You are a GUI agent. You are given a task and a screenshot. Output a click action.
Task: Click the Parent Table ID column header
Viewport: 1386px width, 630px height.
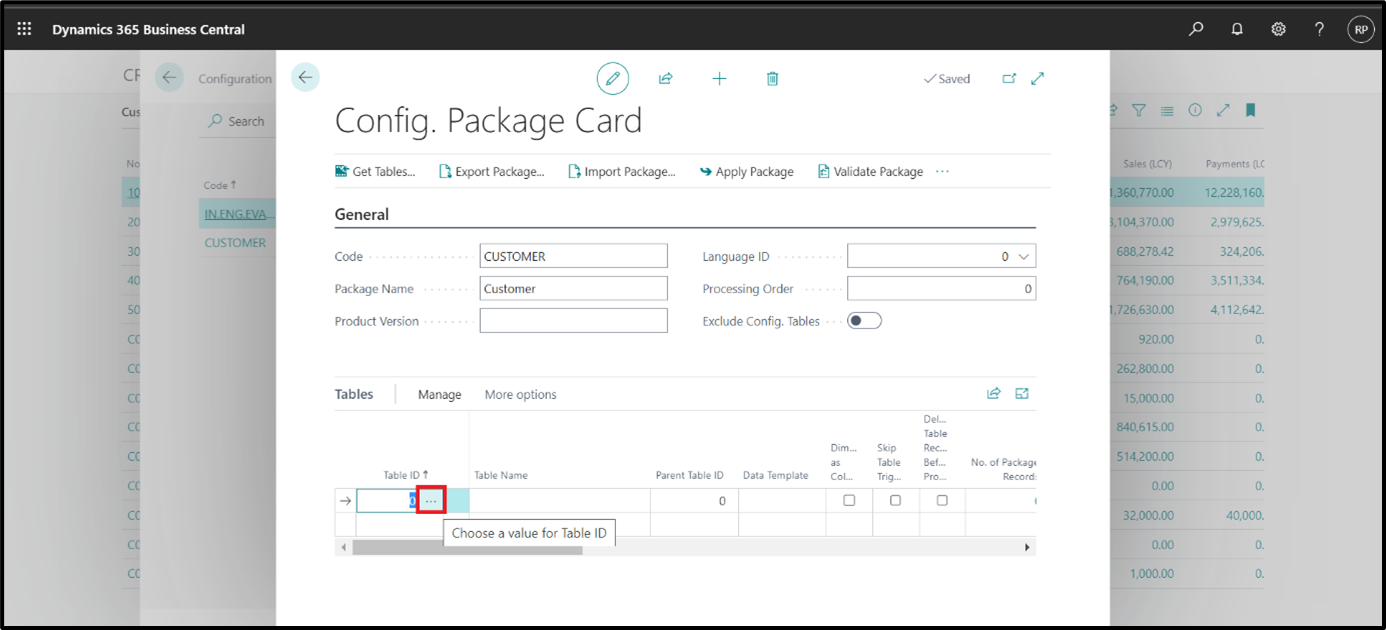[x=689, y=475]
